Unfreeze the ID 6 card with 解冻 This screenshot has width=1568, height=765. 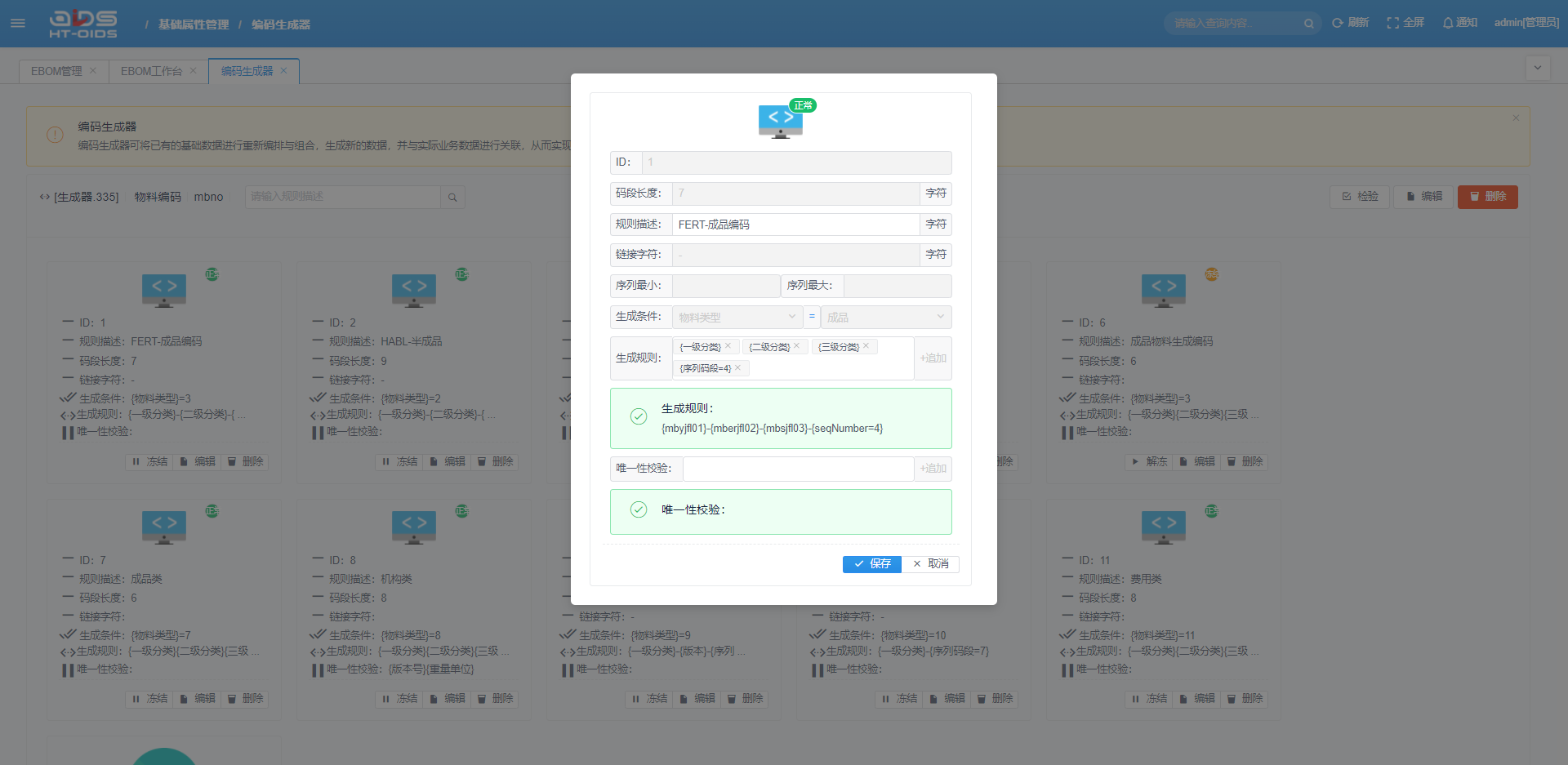click(1149, 462)
